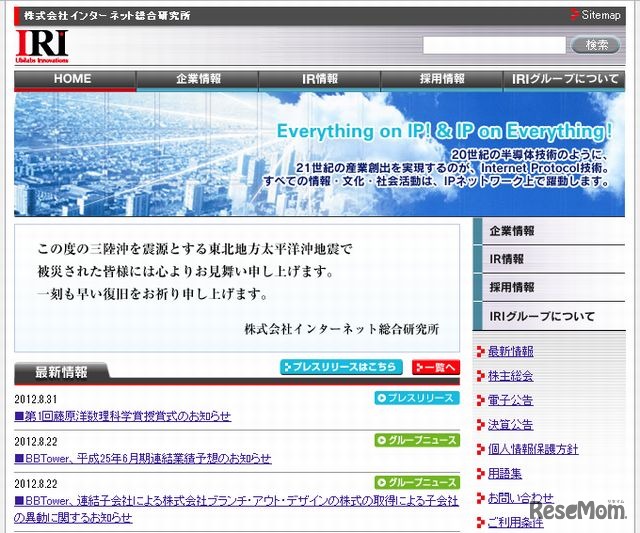This screenshot has width=640, height=533.
Task: Click the earthquake condolence message box
Action: tap(237, 288)
